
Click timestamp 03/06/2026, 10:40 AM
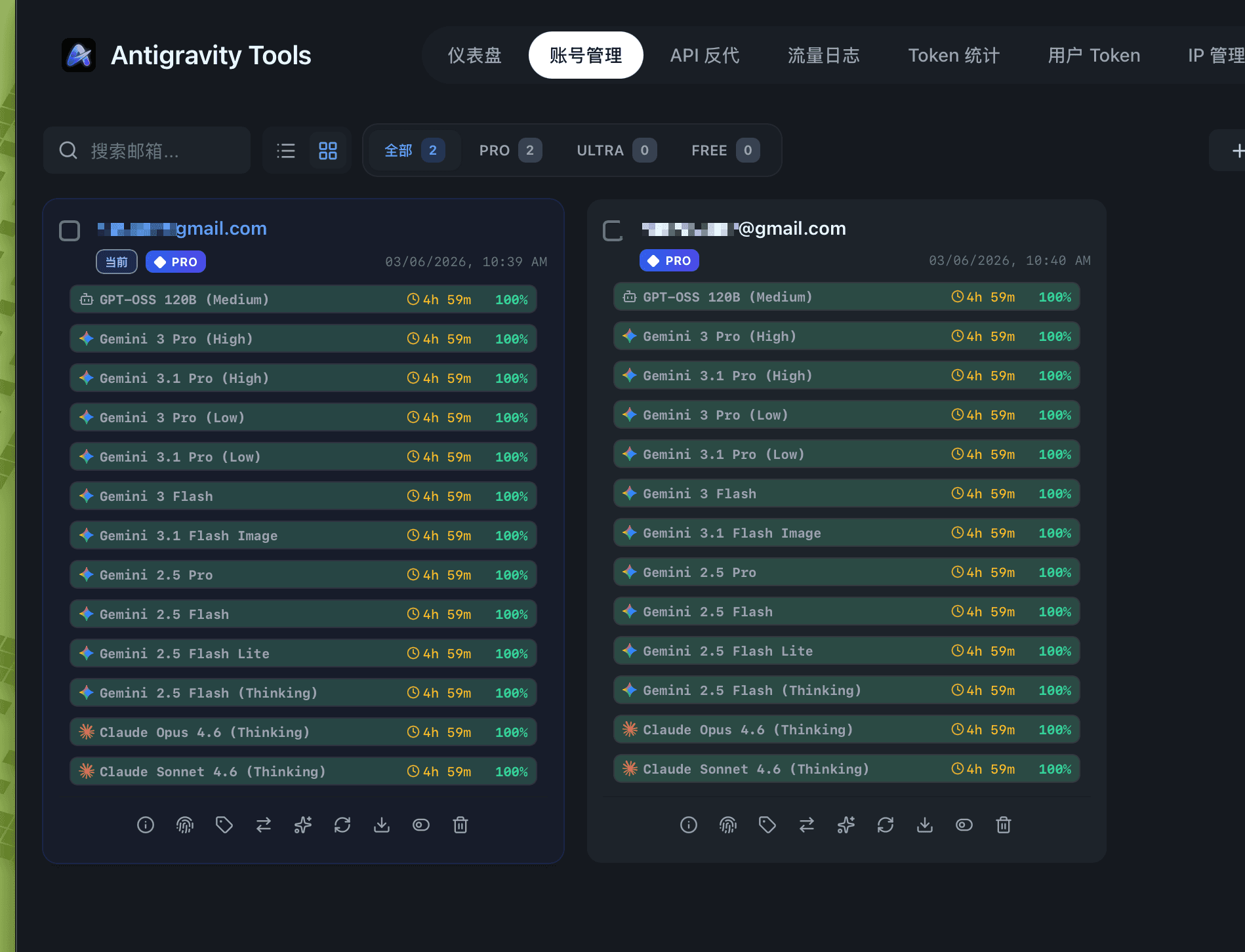[x=1010, y=260]
